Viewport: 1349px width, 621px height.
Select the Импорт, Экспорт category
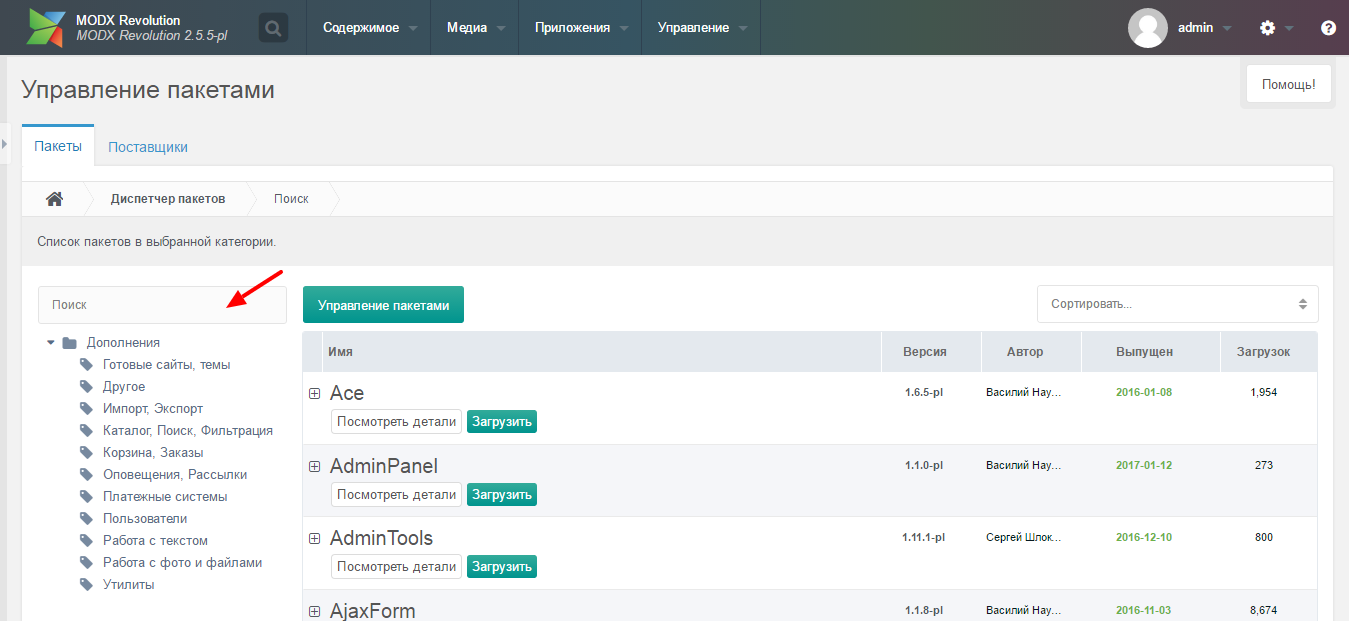[x=153, y=409]
